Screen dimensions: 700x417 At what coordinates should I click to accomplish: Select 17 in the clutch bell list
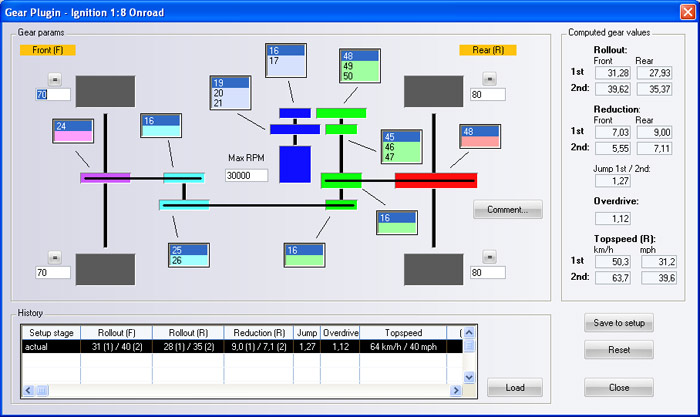click(x=286, y=61)
